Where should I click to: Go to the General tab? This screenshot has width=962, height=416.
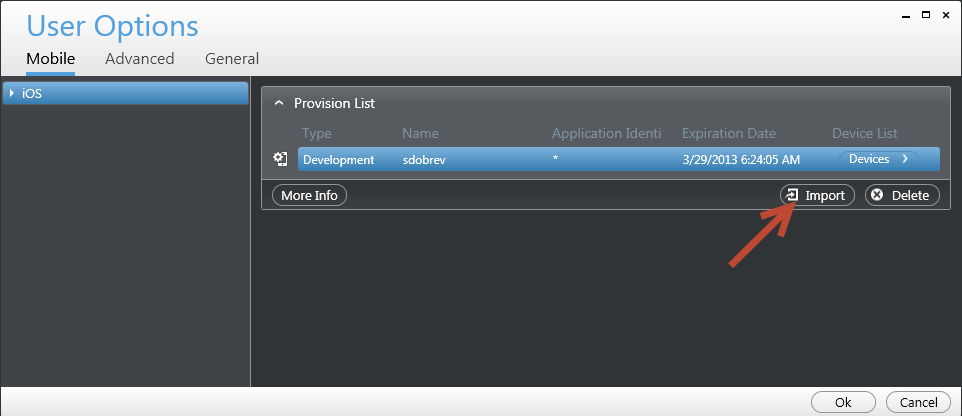232,59
